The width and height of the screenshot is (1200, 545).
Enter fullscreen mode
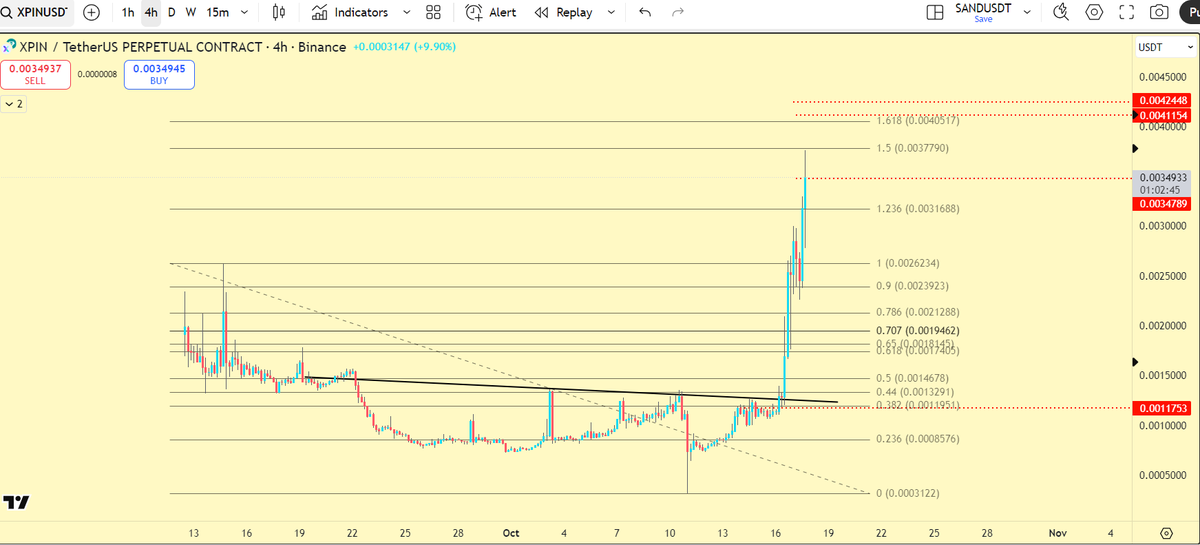point(1128,12)
